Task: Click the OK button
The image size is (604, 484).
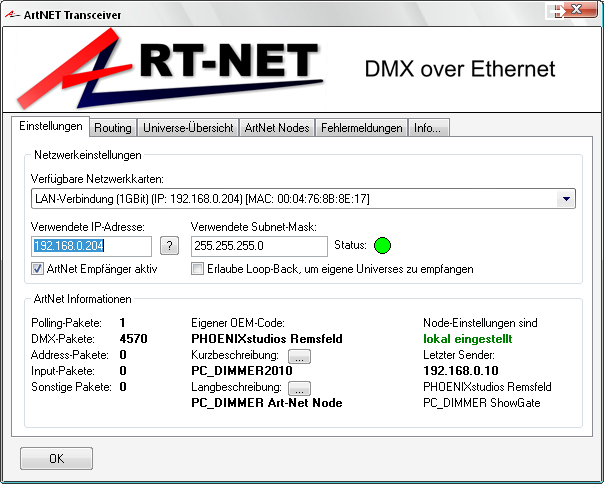Action: coord(56,458)
